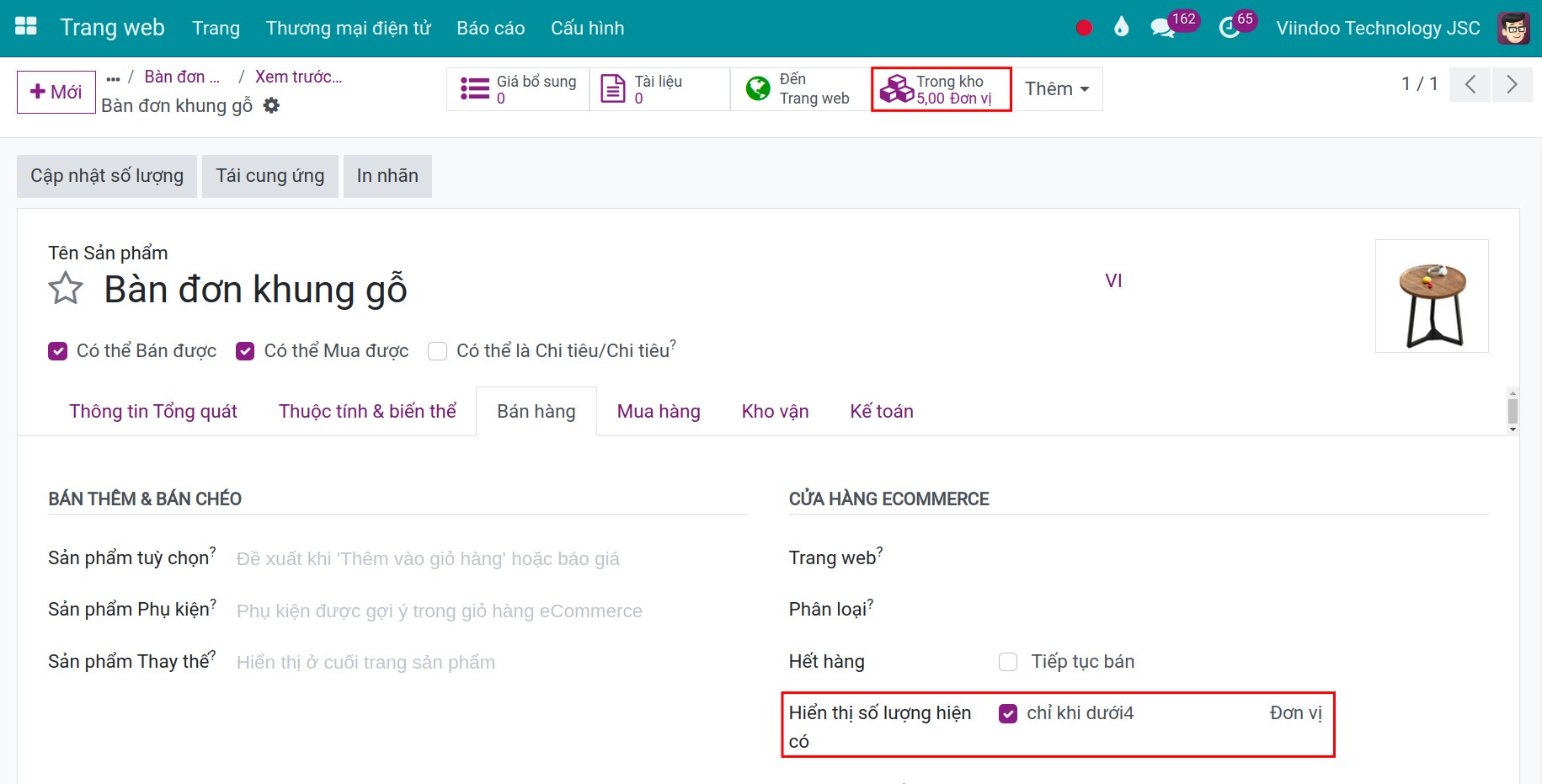Click the VI language translate link

[1113, 280]
